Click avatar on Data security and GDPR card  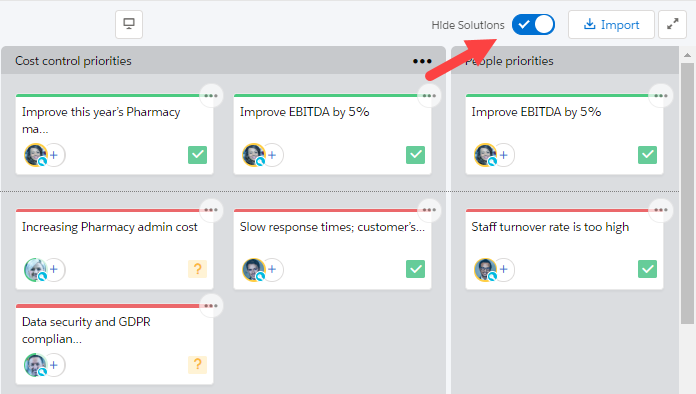[35, 365]
